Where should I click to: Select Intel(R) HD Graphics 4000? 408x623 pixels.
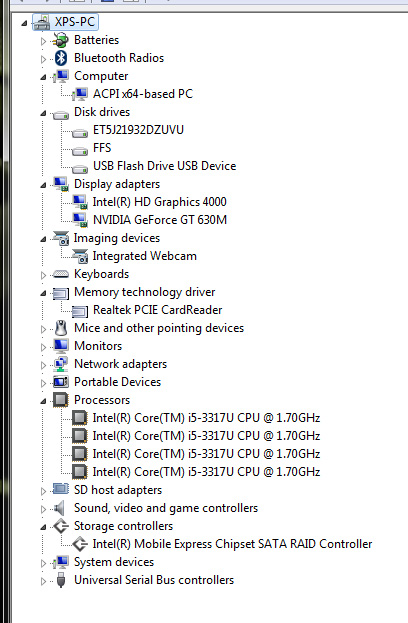point(159,202)
